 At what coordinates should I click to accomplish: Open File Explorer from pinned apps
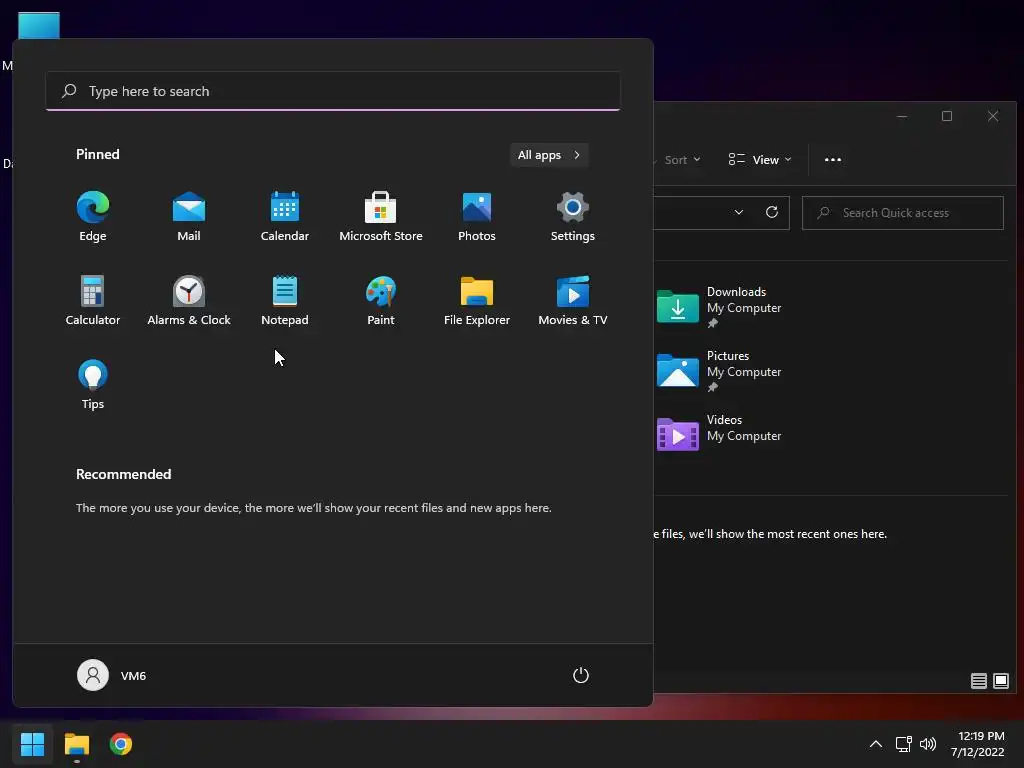coord(477,301)
